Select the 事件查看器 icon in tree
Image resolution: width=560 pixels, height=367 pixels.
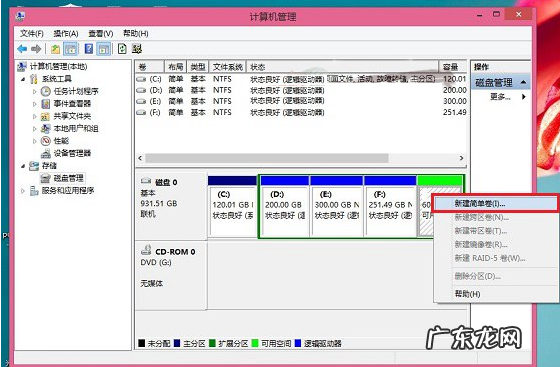pyautogui.click(x=46, y=104)
